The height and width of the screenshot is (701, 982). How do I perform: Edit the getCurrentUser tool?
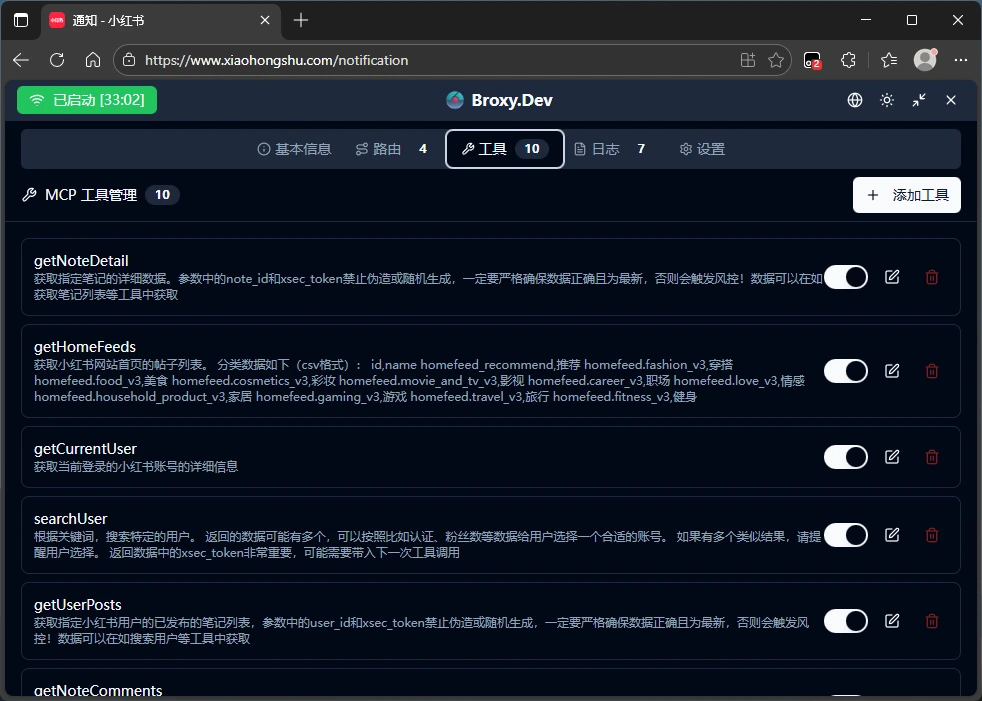(x=892, y=457)
